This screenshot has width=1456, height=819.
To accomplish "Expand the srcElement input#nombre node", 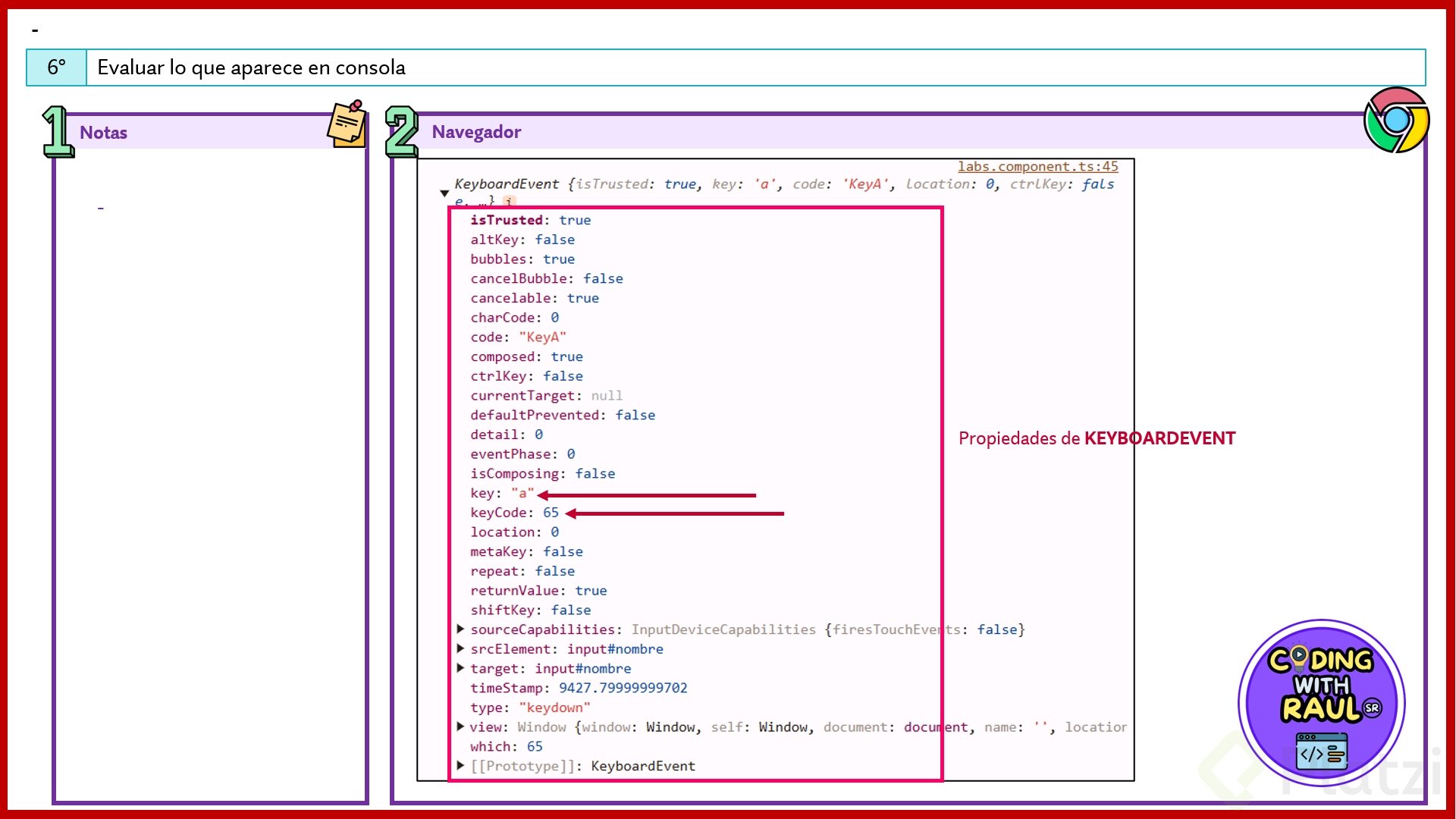I will tap(460, 649).
